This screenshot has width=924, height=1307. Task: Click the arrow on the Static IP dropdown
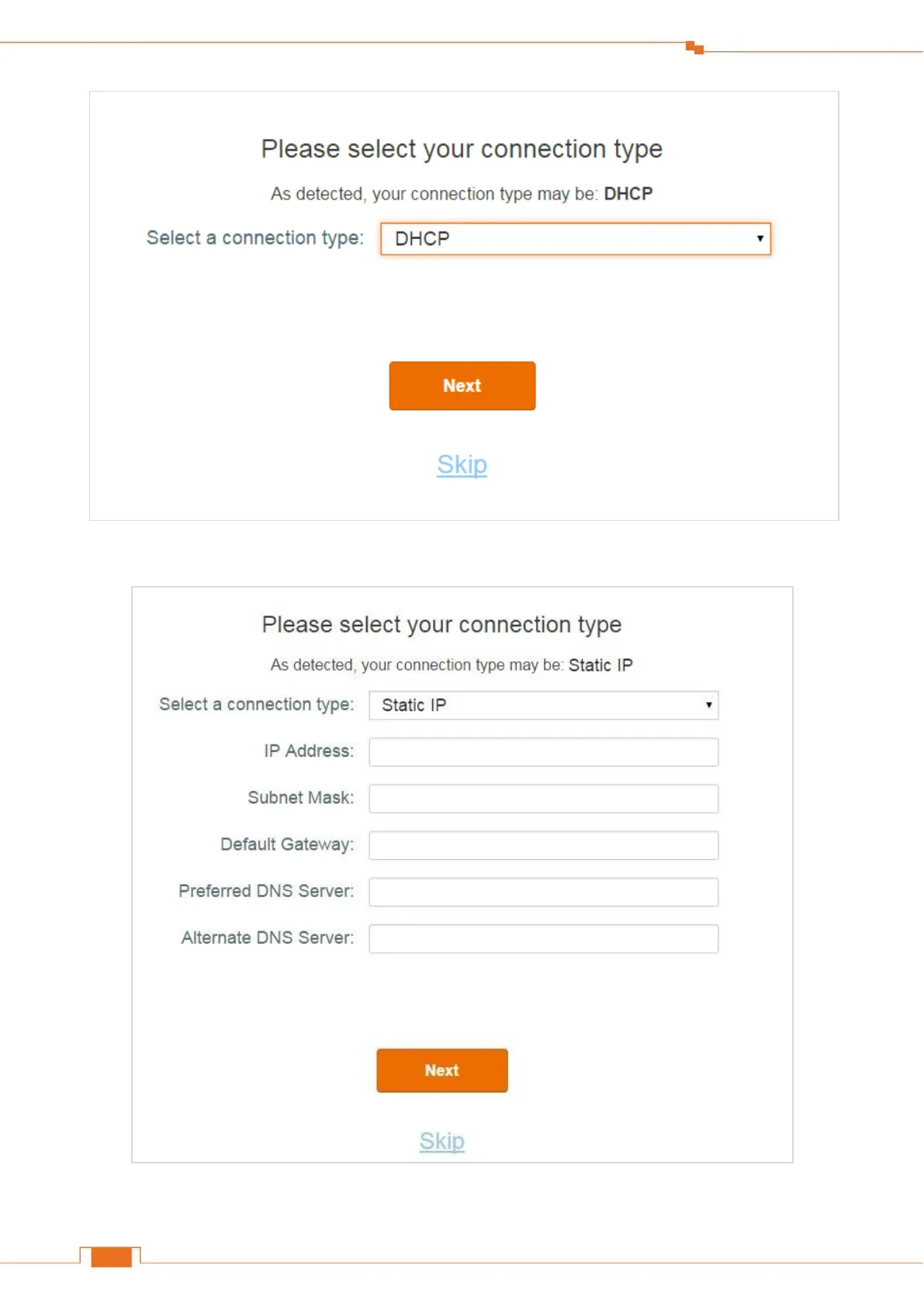pos(708,706)
